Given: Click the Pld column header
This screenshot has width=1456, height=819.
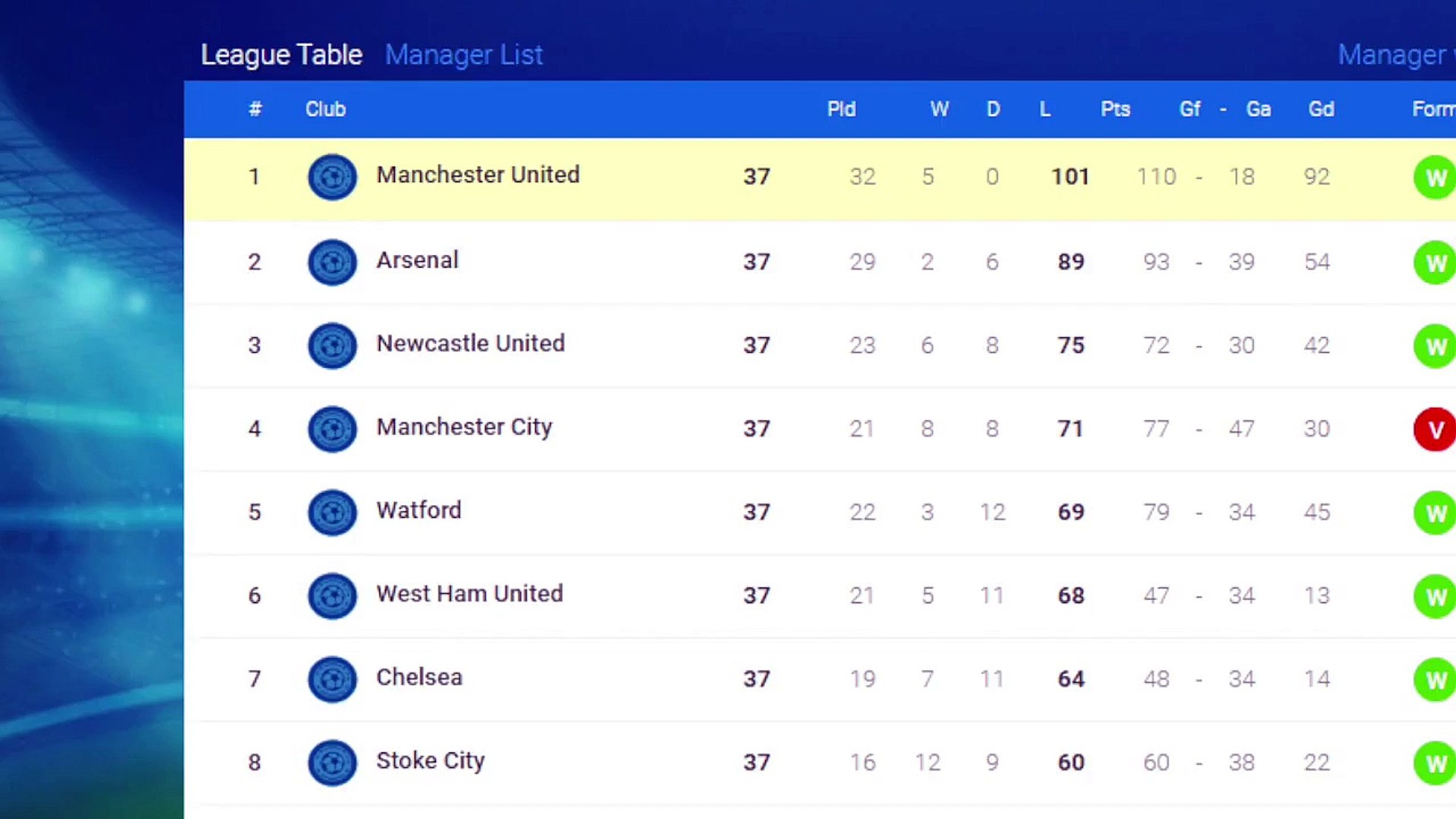Looking at the screenshot, I should pyautogui.click(x=841, y=109).
